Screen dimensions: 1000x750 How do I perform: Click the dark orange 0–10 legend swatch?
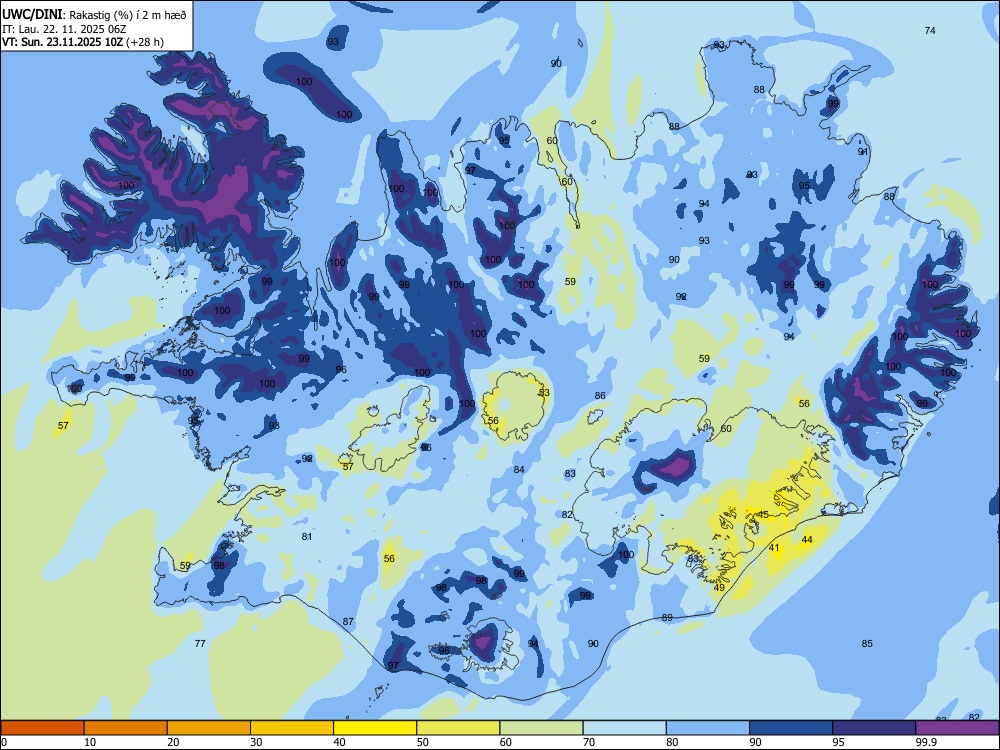tap(42, 728)
